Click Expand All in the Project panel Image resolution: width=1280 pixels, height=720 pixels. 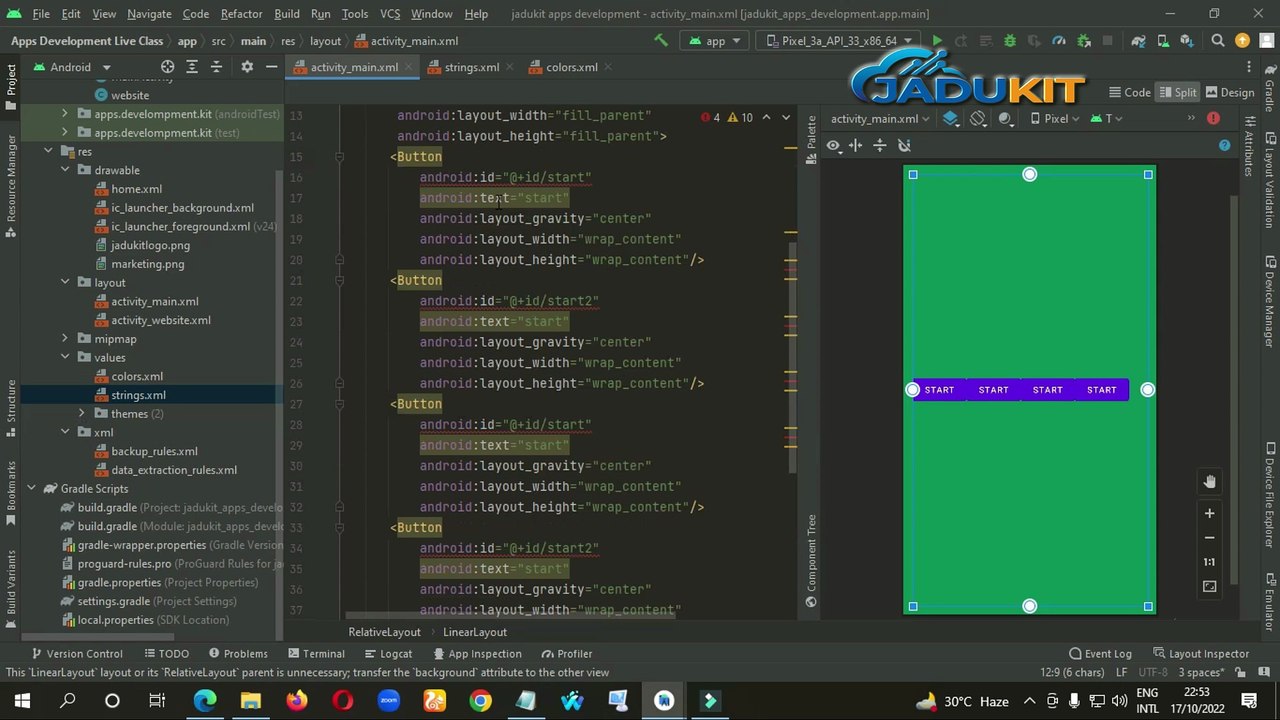(x=192, y=67)
